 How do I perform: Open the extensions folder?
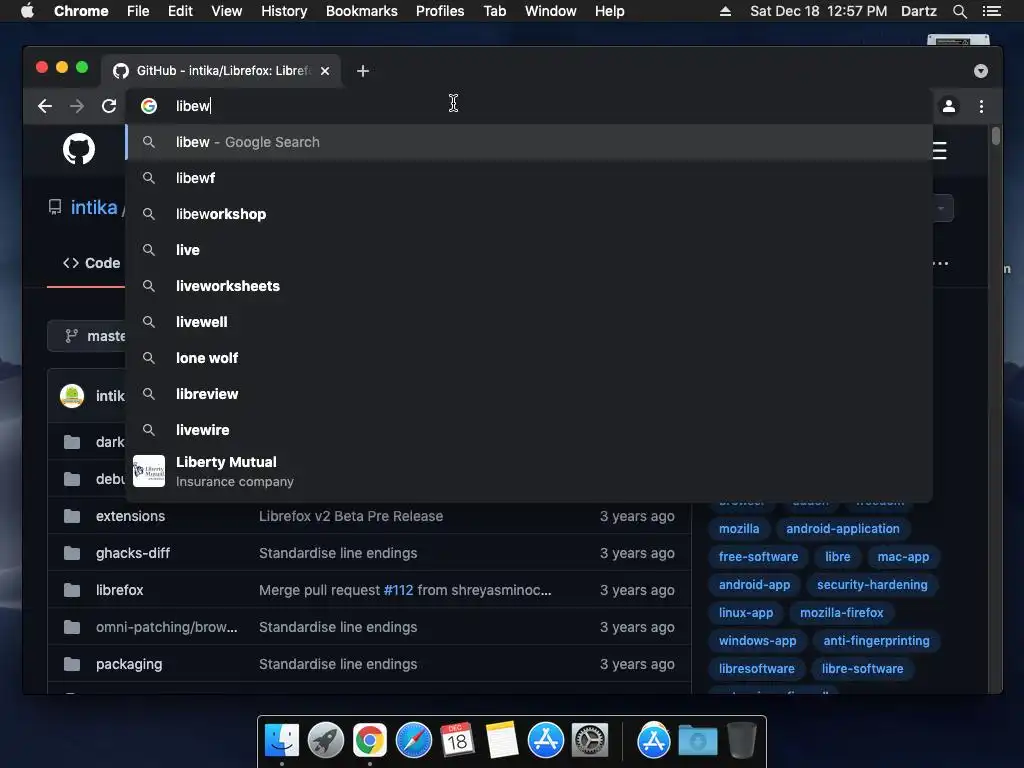pos(130,516)
